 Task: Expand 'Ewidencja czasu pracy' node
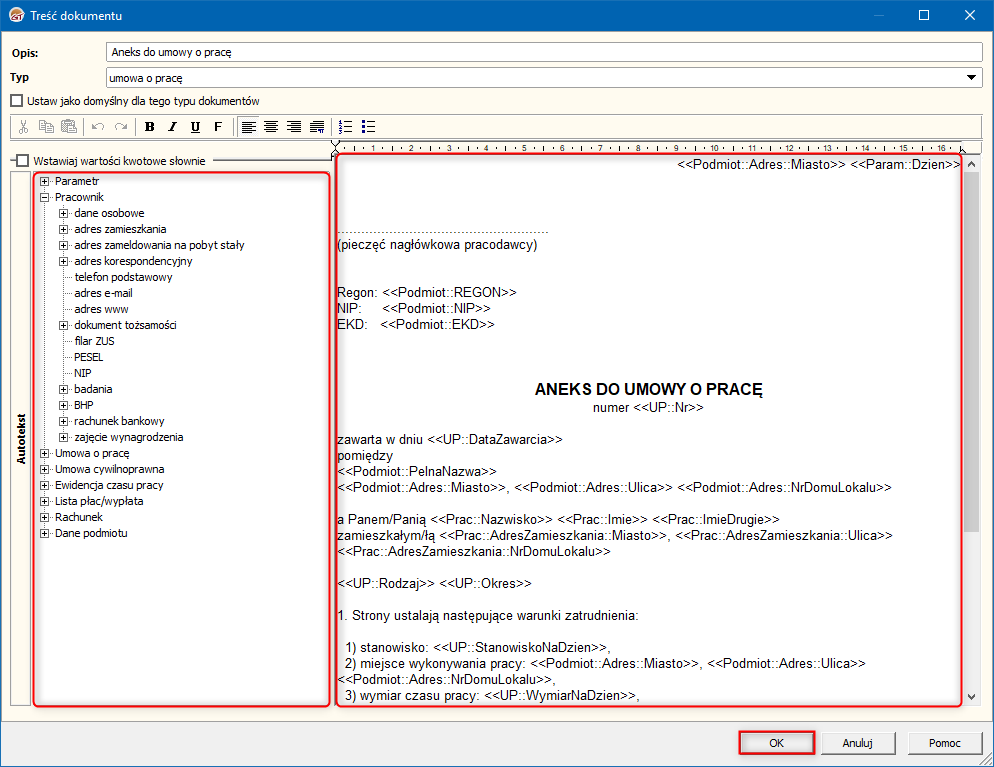tap(44, 486)
